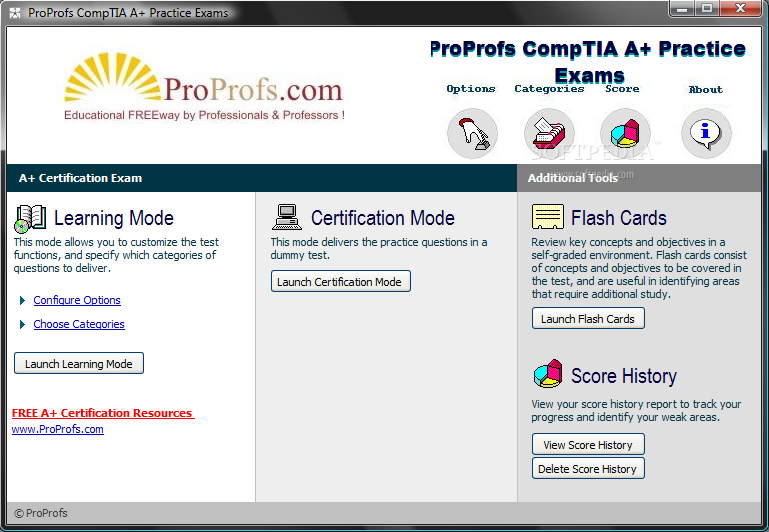Click the About label in header
Screen dimensions: 769x532
point(706,89)
